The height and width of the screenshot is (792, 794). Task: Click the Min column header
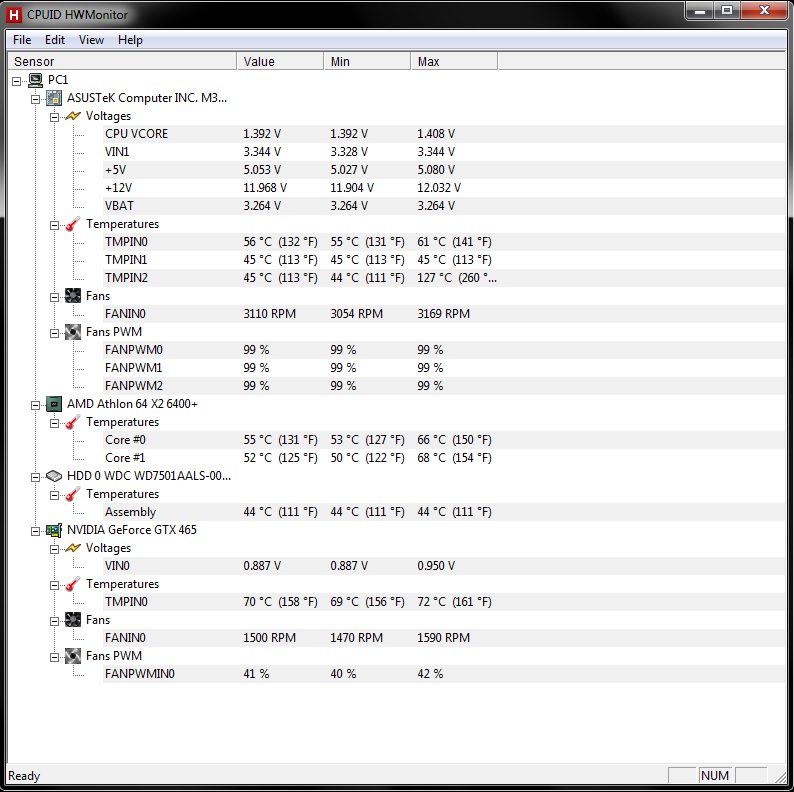coord(367,61)
